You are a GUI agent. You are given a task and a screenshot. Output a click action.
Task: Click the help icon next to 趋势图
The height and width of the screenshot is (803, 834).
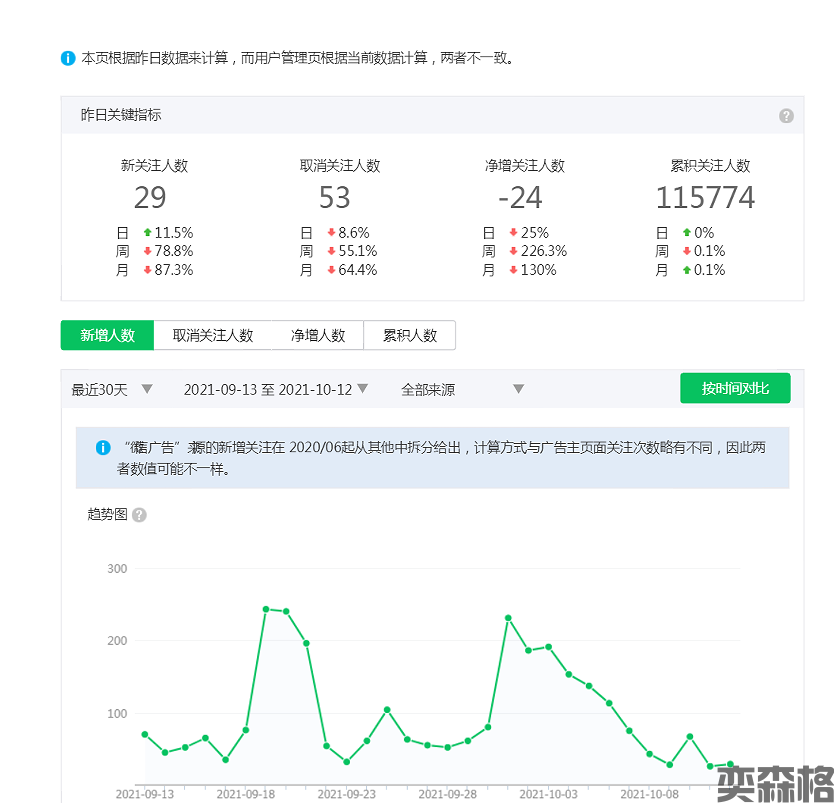[139, 515]
